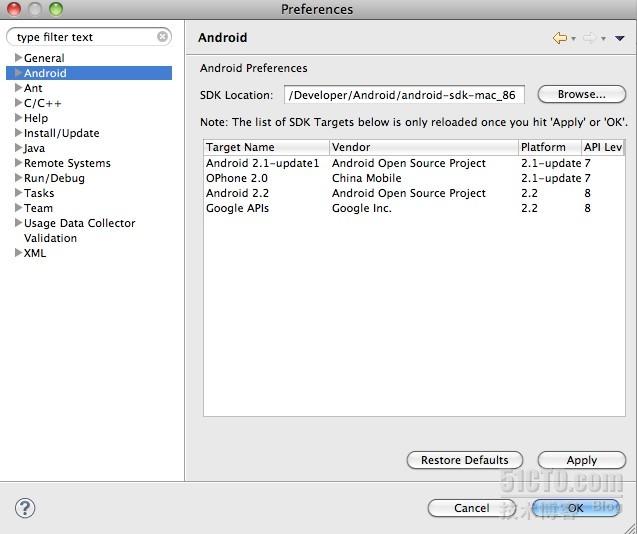The image size is (637, 534).
Task: Click the Restore Defaults button
Action: click(464, 460)
